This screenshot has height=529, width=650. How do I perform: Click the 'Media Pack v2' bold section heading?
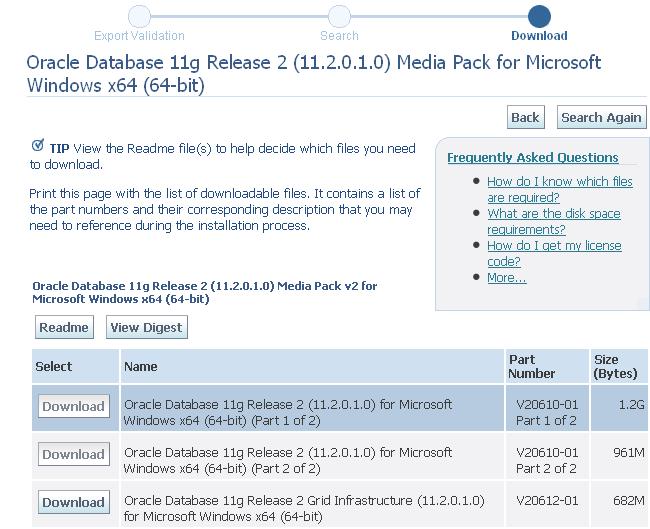205,292
